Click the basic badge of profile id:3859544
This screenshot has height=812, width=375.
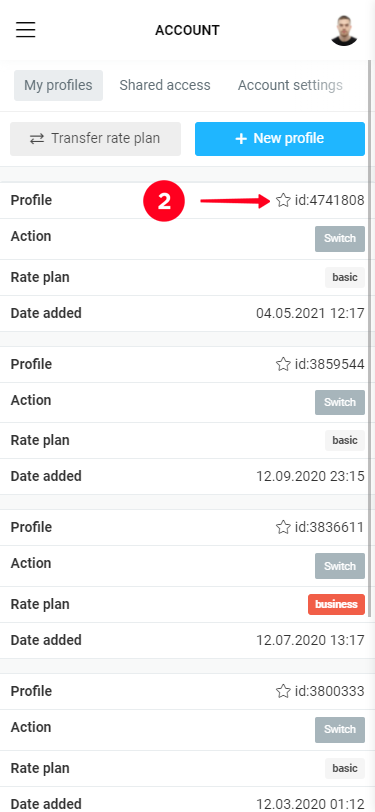[x=345, y=441]
